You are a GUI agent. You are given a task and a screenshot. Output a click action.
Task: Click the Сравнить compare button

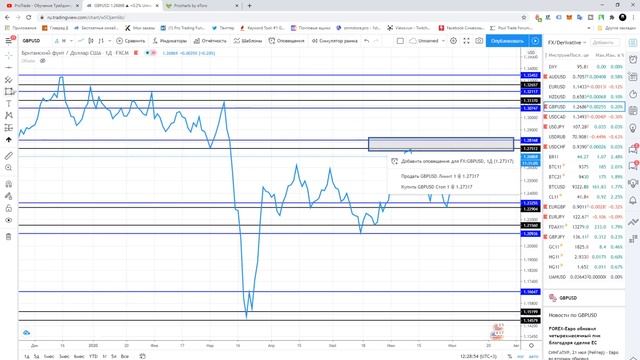click(131, 41)
